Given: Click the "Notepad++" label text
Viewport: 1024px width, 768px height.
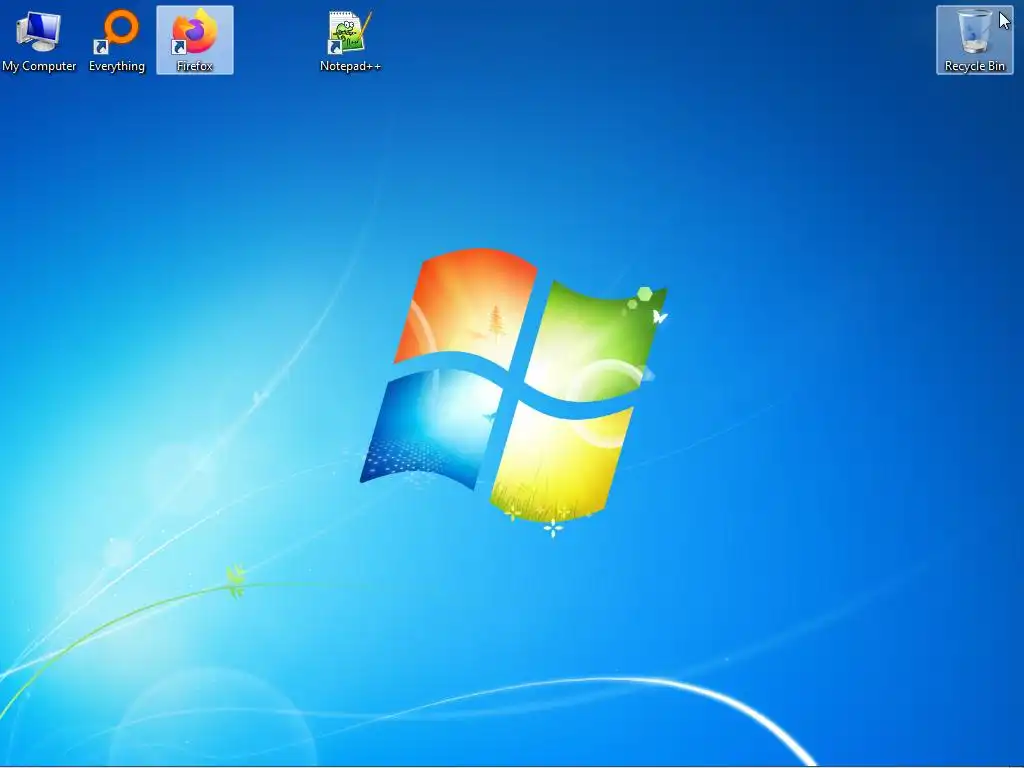Looking at the screenshot, I should tap(350, 66).
